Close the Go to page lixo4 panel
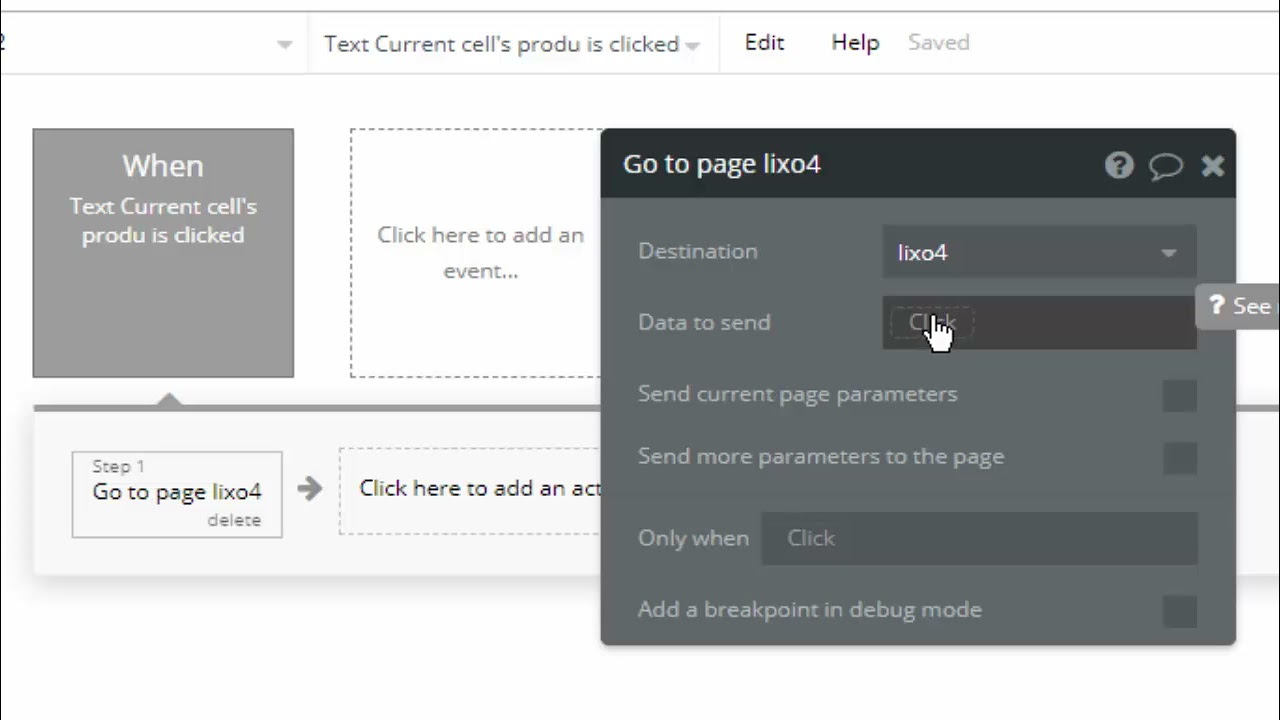 [x=1213, y=166]
